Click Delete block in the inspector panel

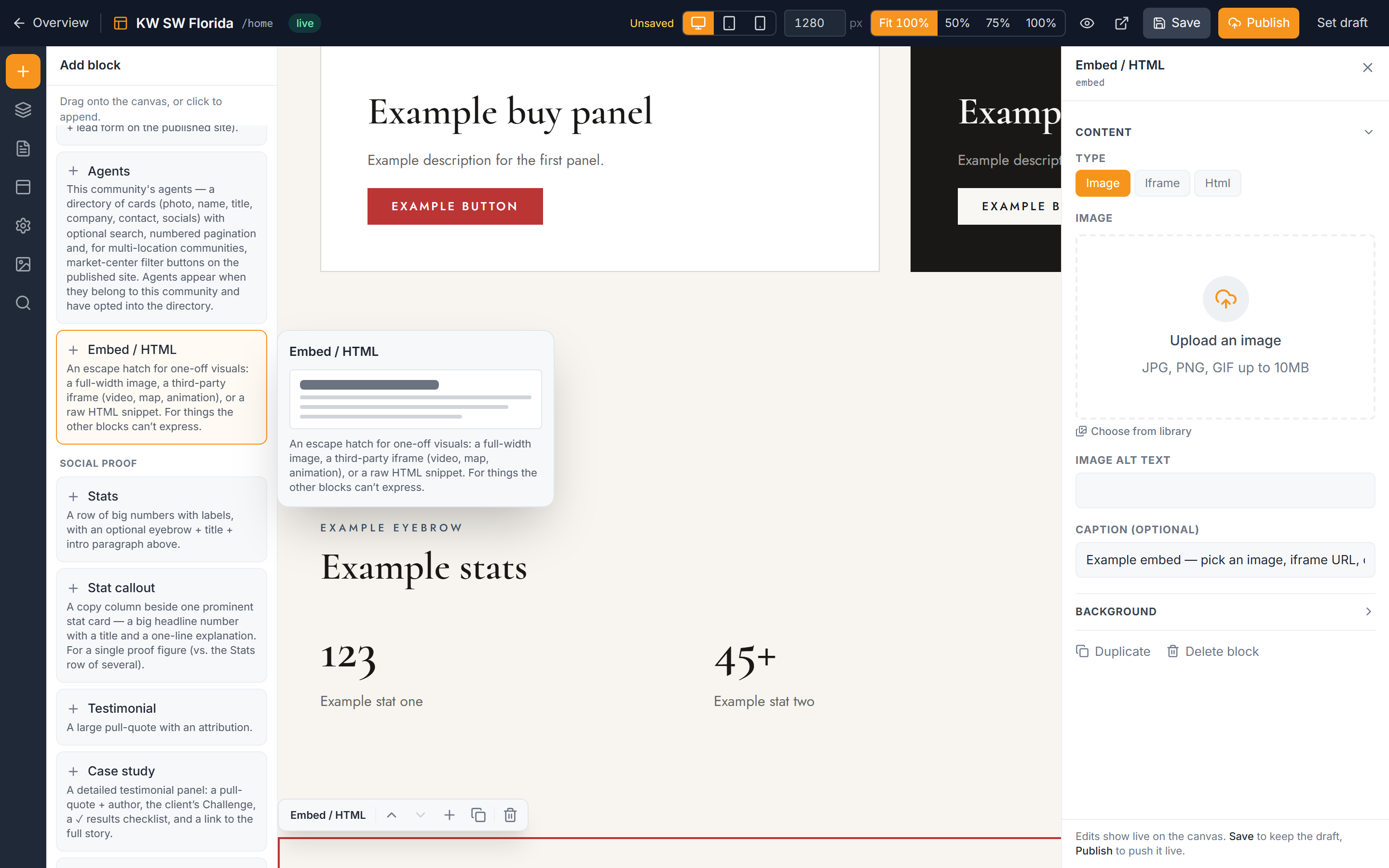pos(1213,651)
